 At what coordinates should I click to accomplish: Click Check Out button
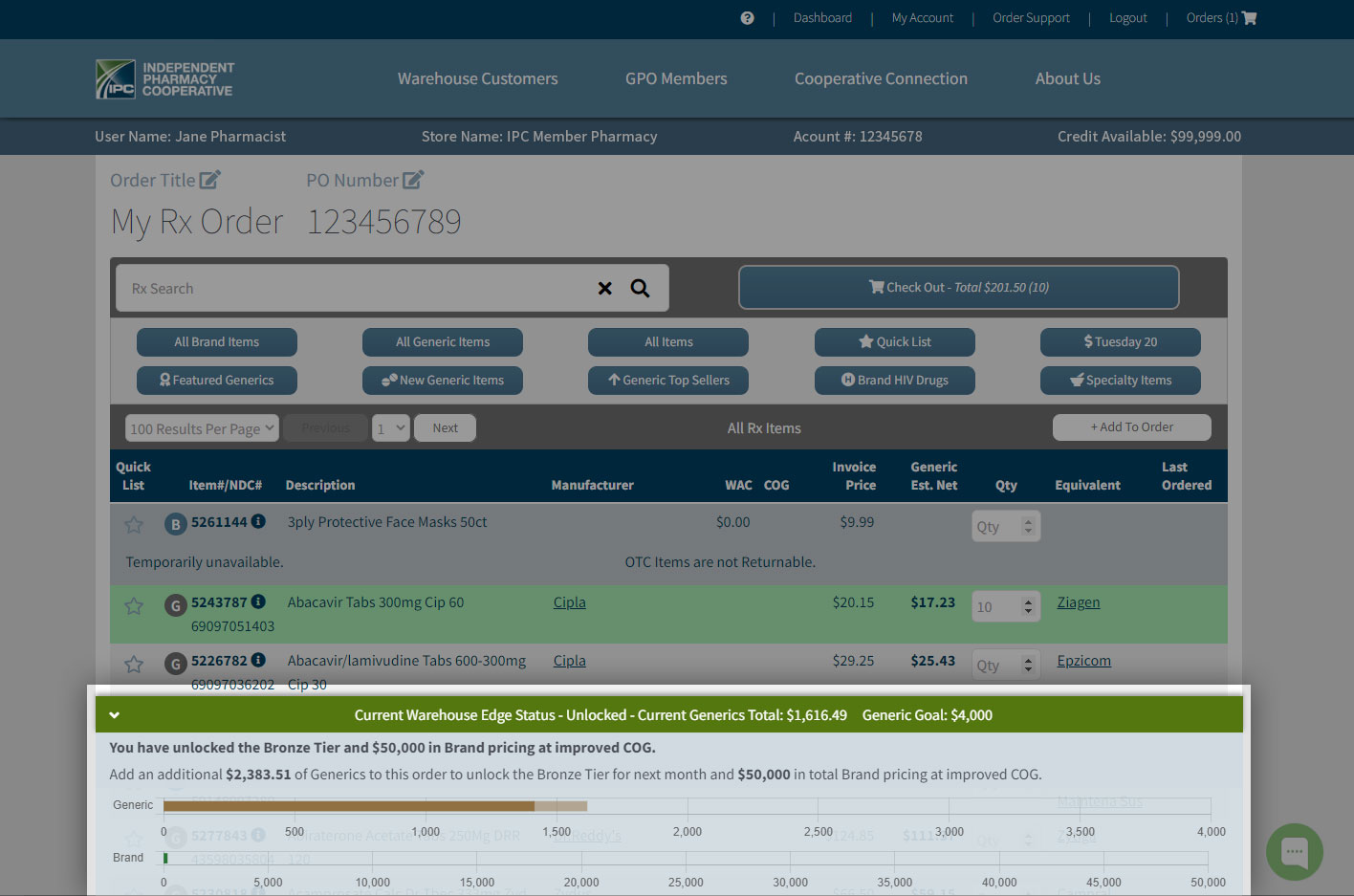(x=958, y=287)
